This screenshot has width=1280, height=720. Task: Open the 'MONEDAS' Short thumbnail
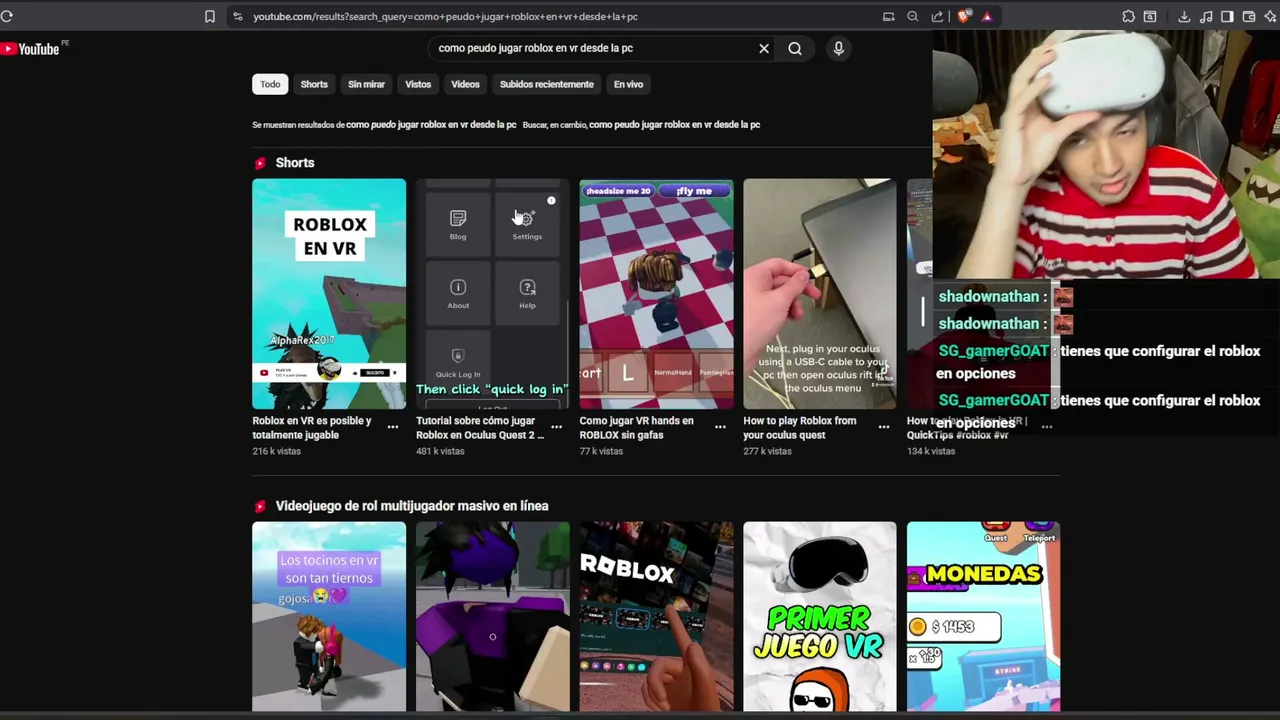coord(983,616)
